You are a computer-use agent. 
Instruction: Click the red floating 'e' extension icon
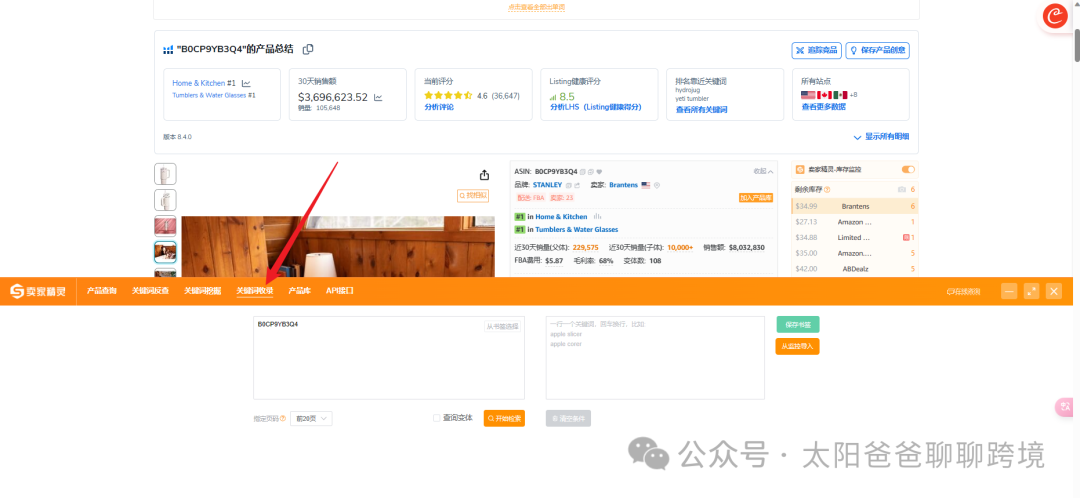(x=1055, y=16)
